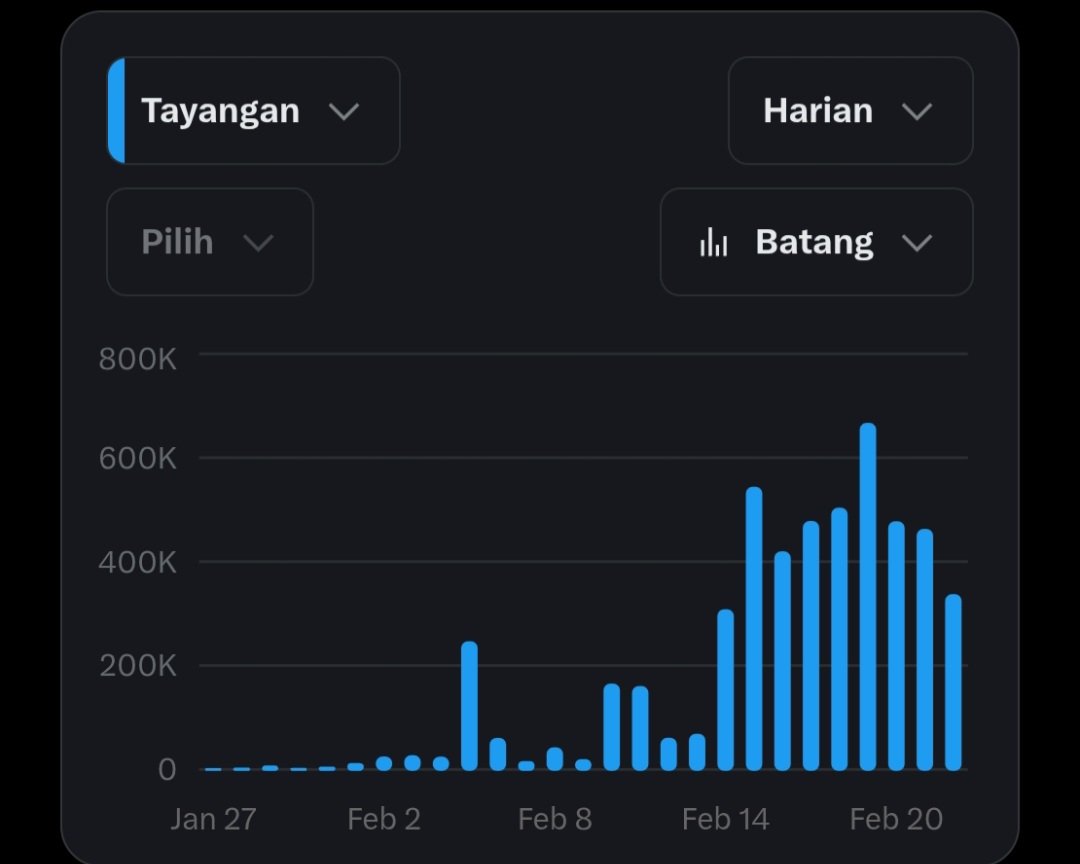Click the Feb 8 date label
This screenshot has width=1080, height=864.
point(554,819)
